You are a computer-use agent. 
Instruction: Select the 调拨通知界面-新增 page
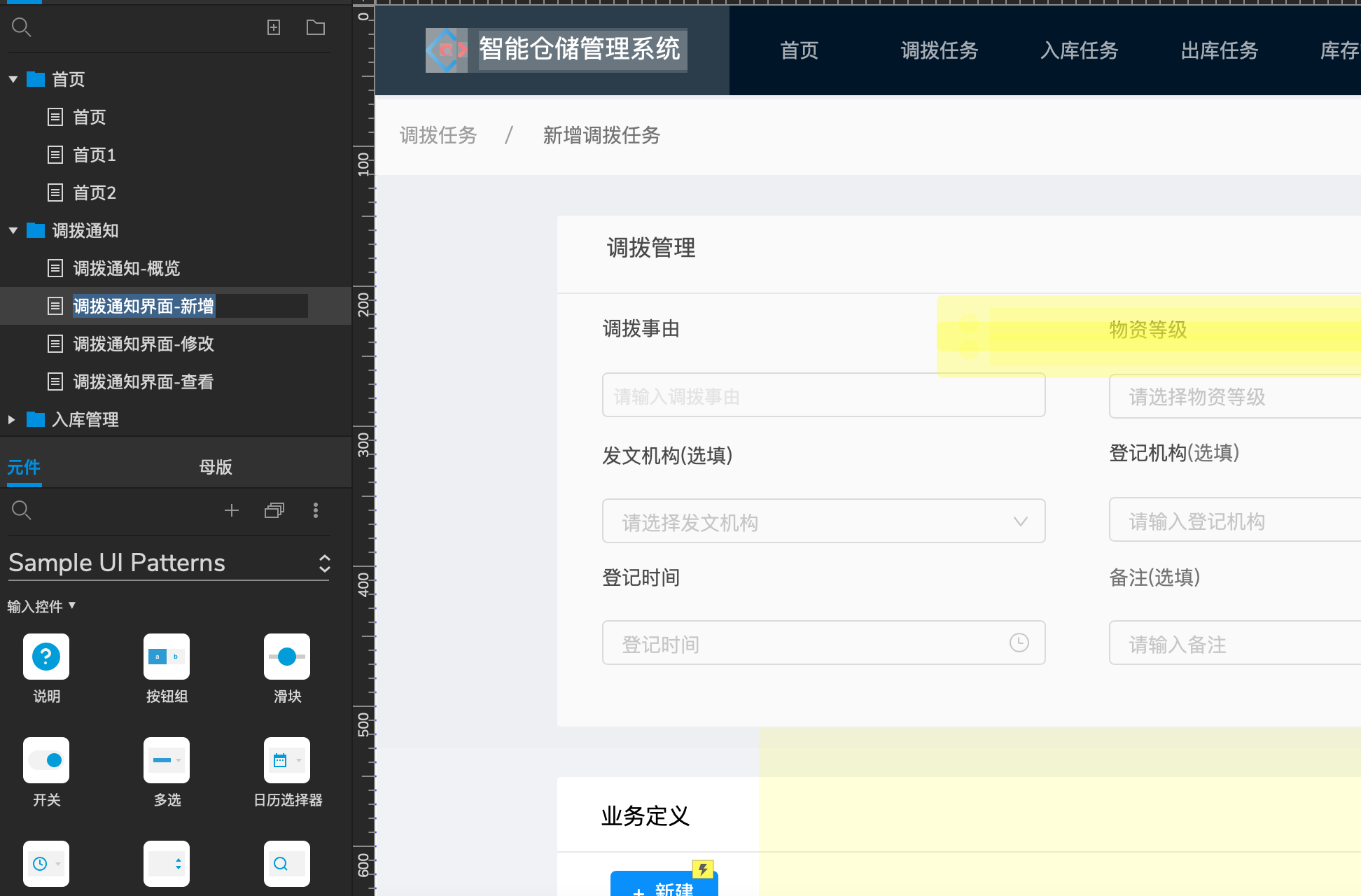click(144, 306)
